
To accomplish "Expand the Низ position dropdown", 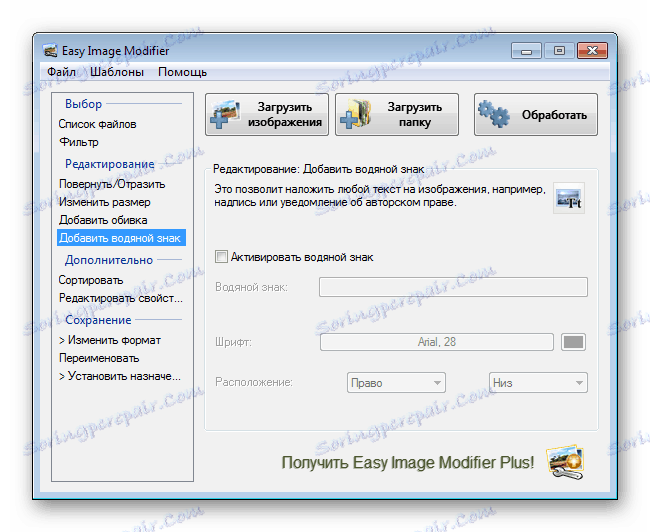I will pos(538,383).
